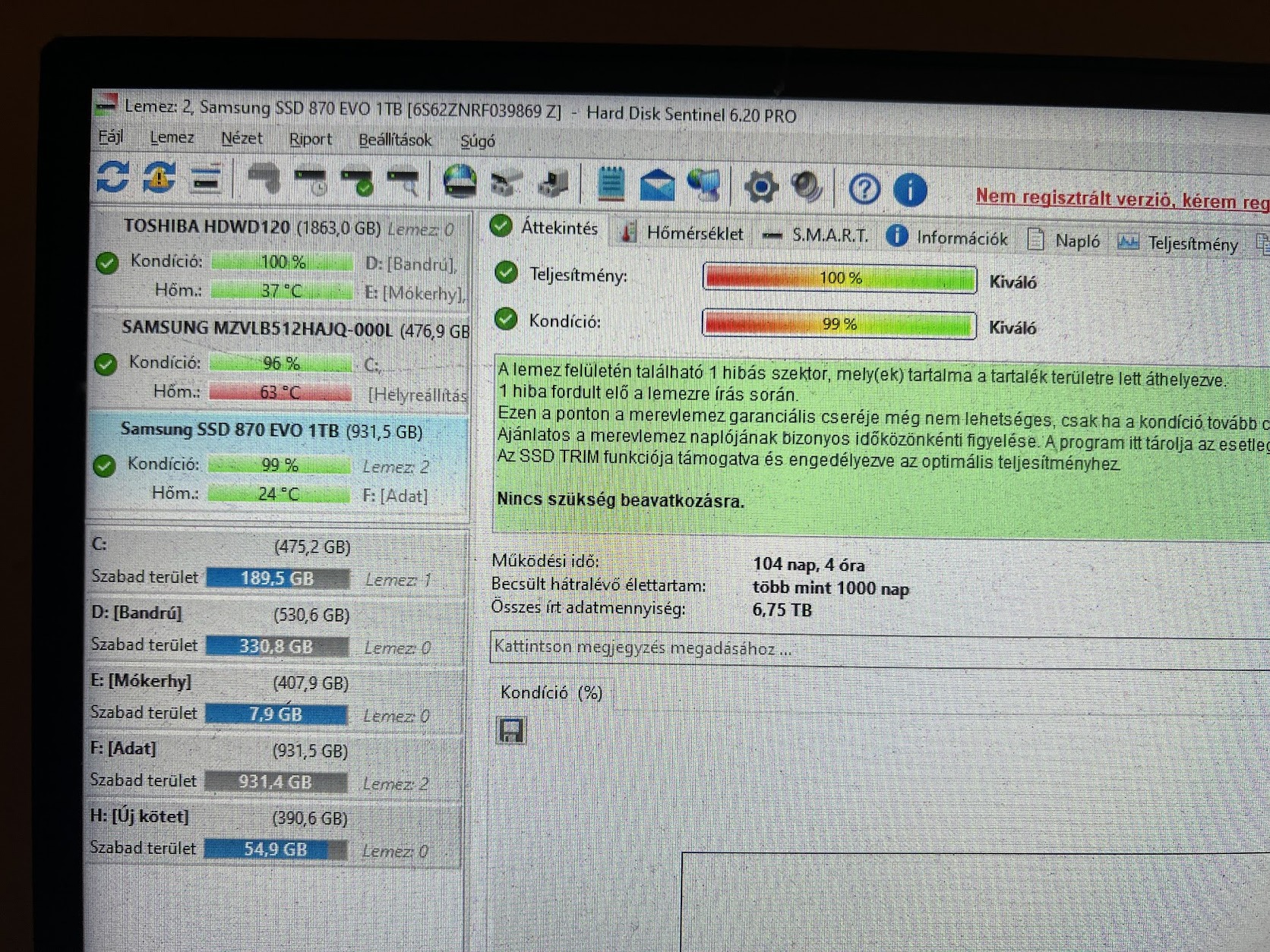
Task: Open the Súgó menu
Action: point(477,141)
